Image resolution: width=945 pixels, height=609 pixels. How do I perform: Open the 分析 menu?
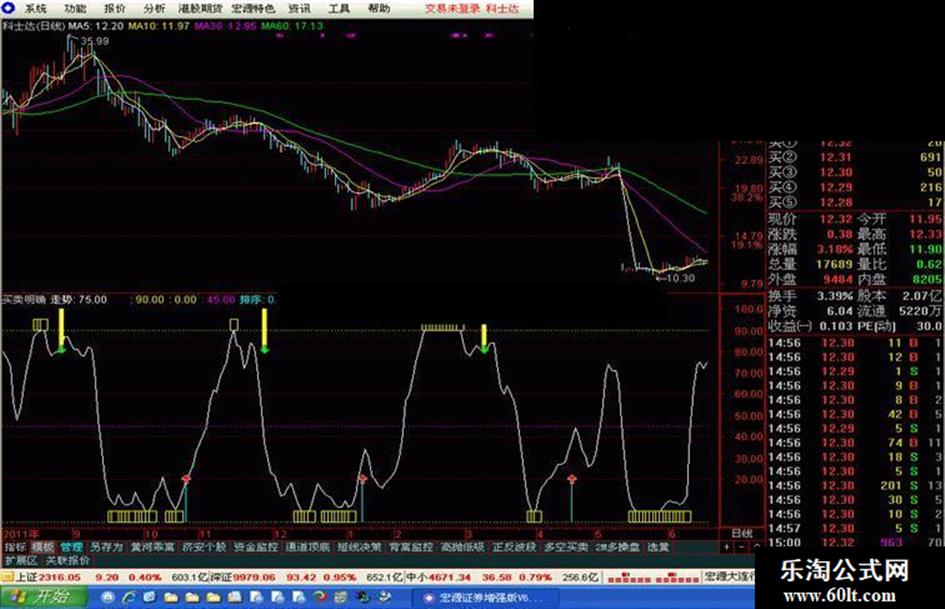coord(154,8)
